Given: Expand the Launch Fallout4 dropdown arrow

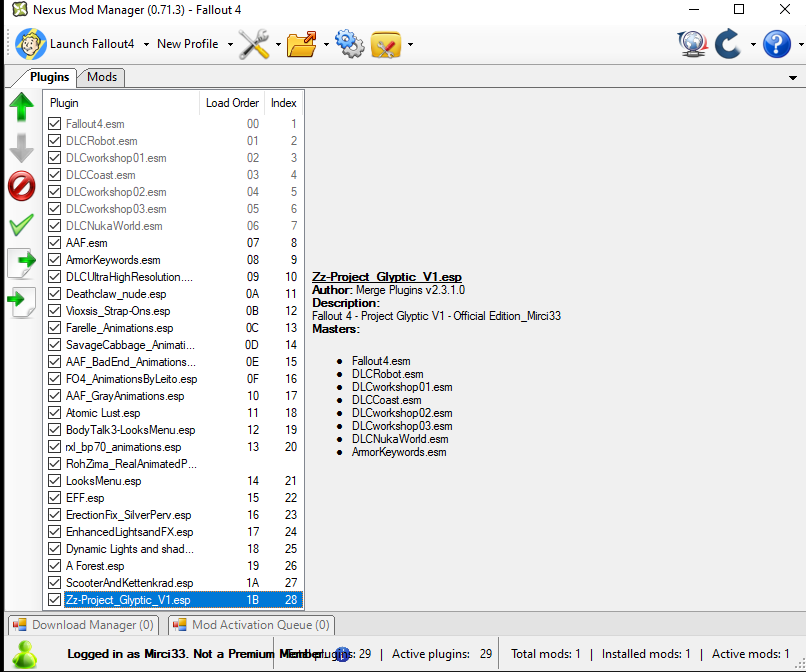Looking at the screenshot, I should 146,45.
